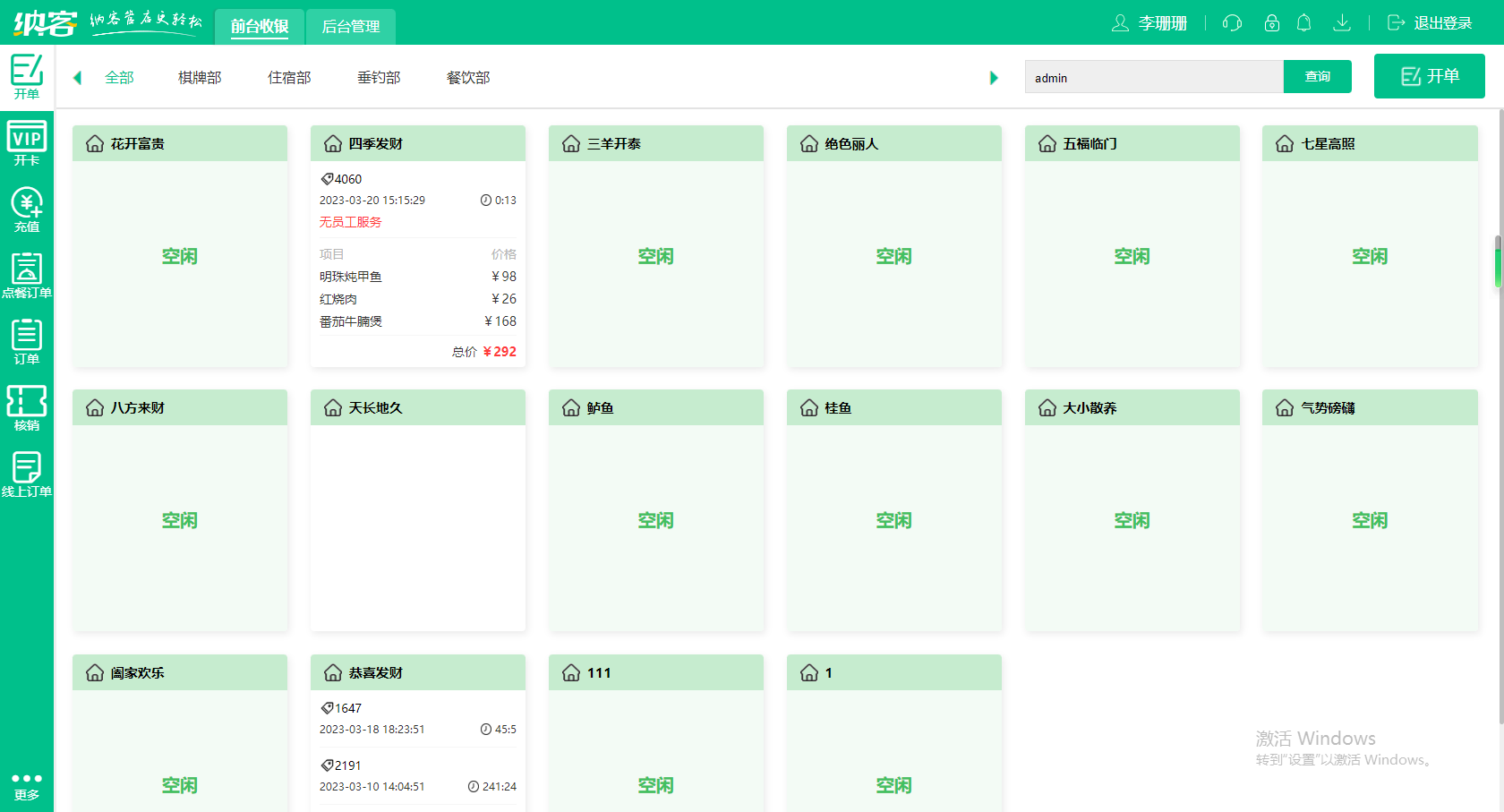The width and height of the screenshot is (1504, 812).
Task: Open the VIP 开卡 card creation panel
Action: pyautogui.click(x=27, y=141)
